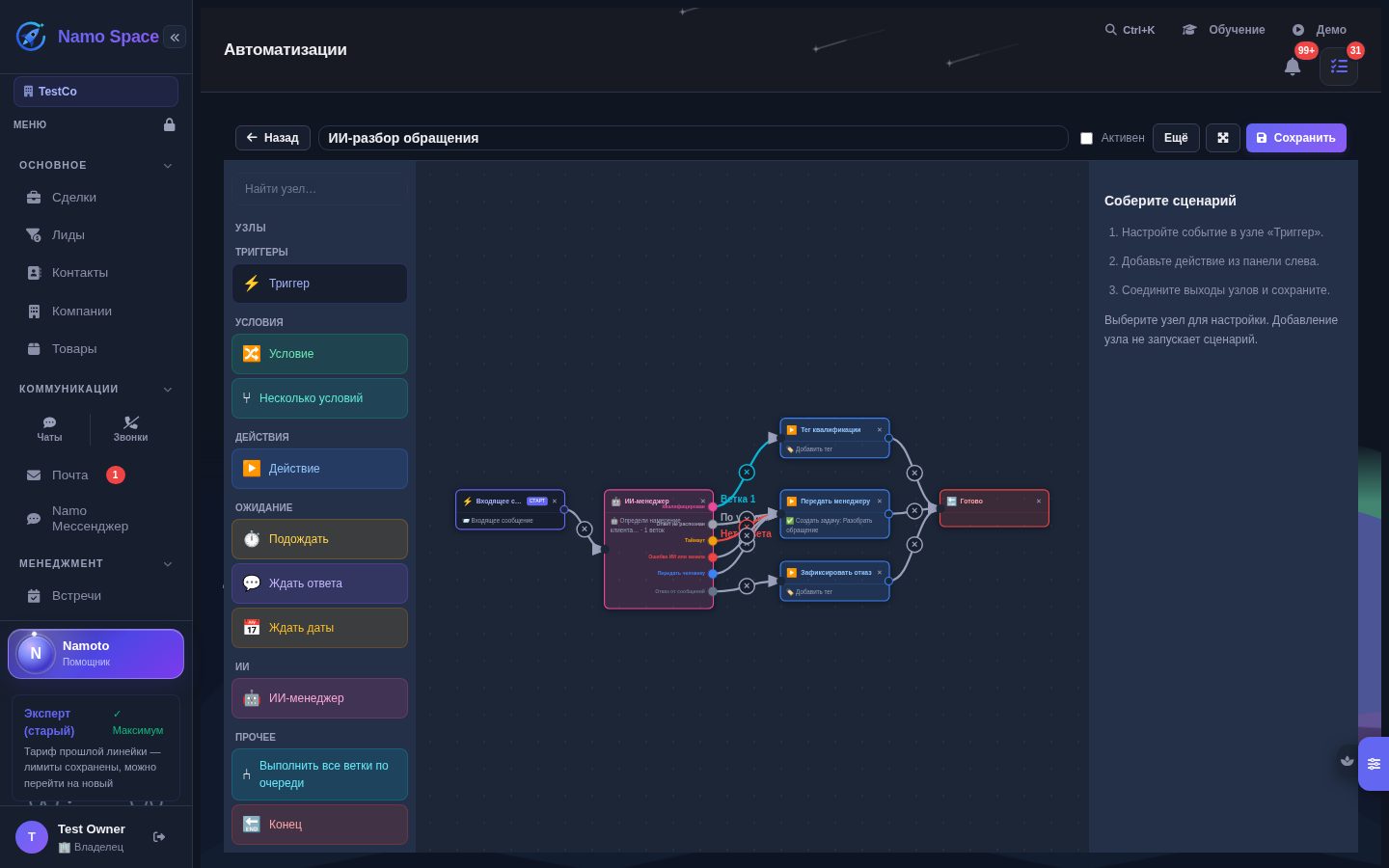Collapse the sidebar with the double-chevron button
The width and height of the screenshot is (1389, 868).
(x=175, y=37)
